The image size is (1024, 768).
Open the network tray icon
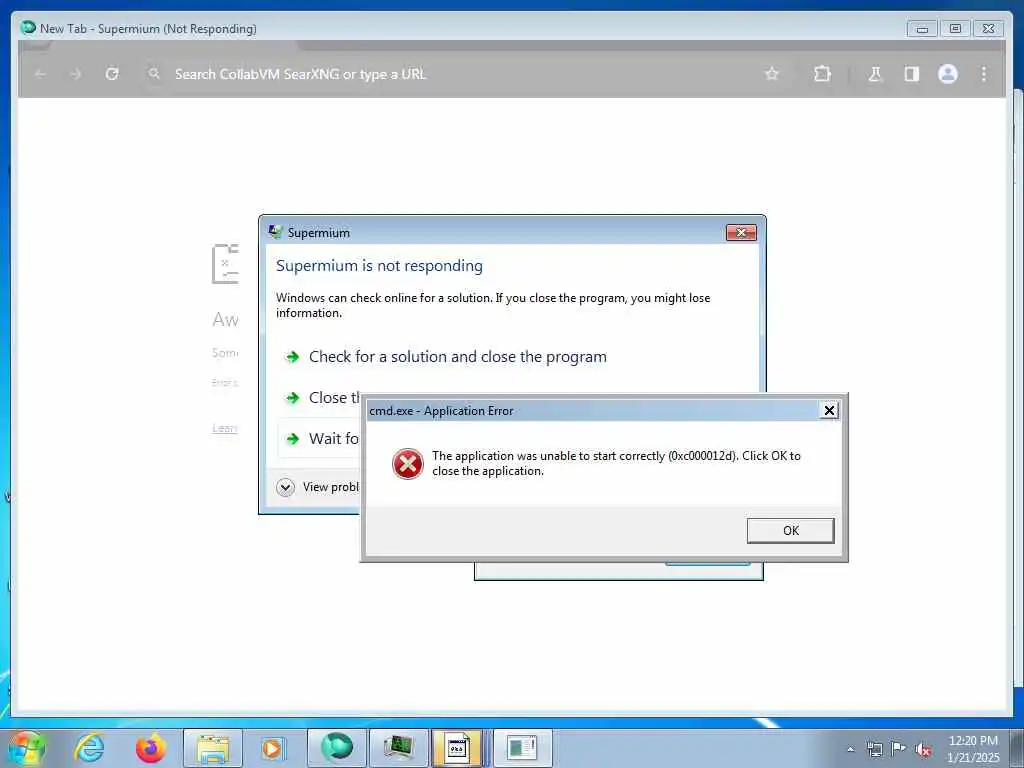[x=874, y=749]
